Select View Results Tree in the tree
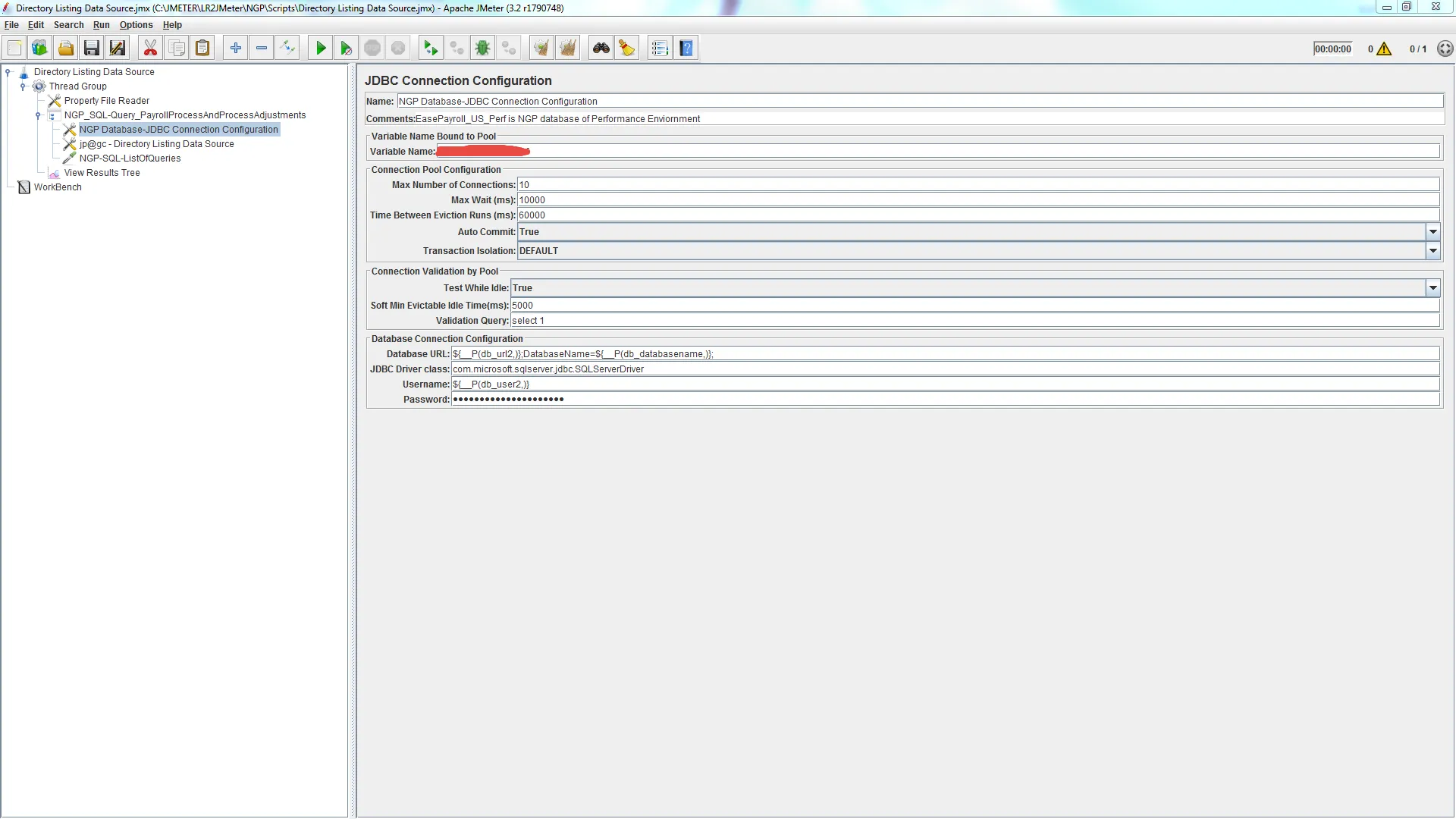 [102, 173]
